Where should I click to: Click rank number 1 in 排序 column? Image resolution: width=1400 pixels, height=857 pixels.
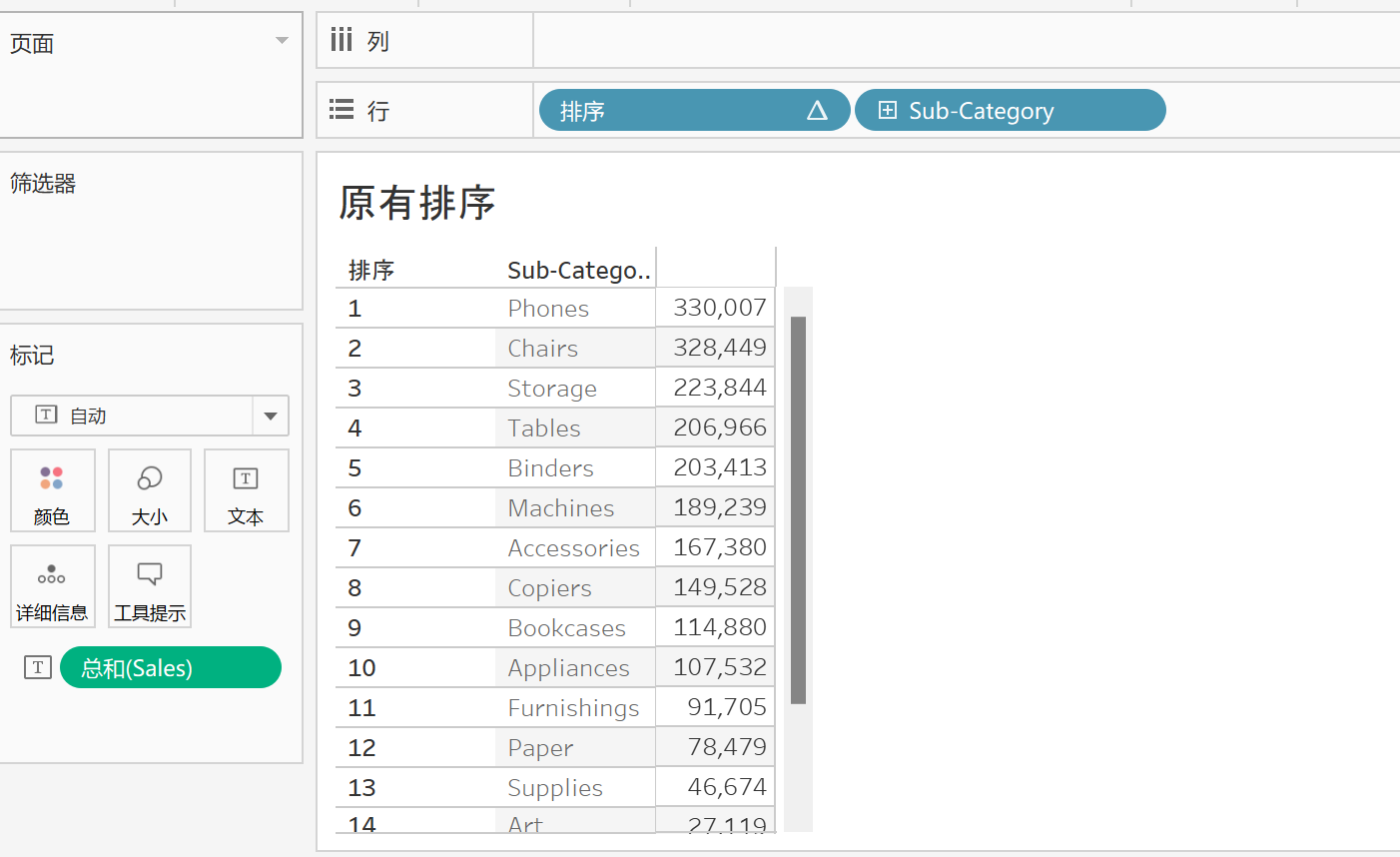pos(354,309)
